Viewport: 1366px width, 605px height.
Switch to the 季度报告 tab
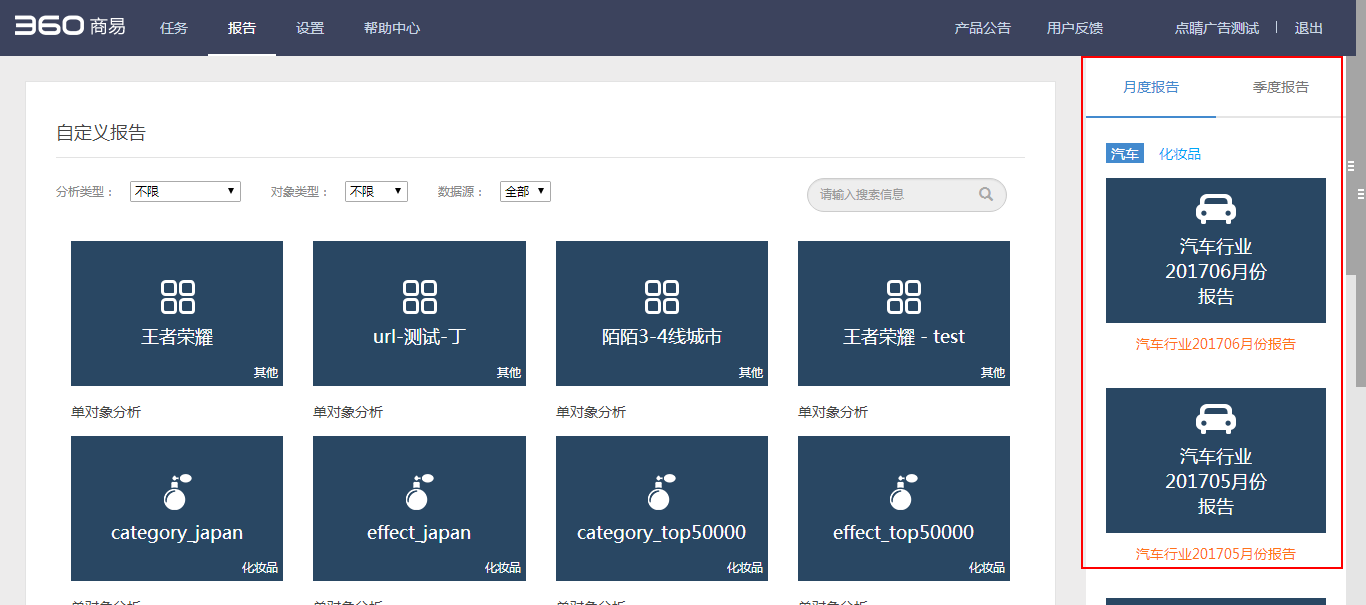tap(1280, 87)
